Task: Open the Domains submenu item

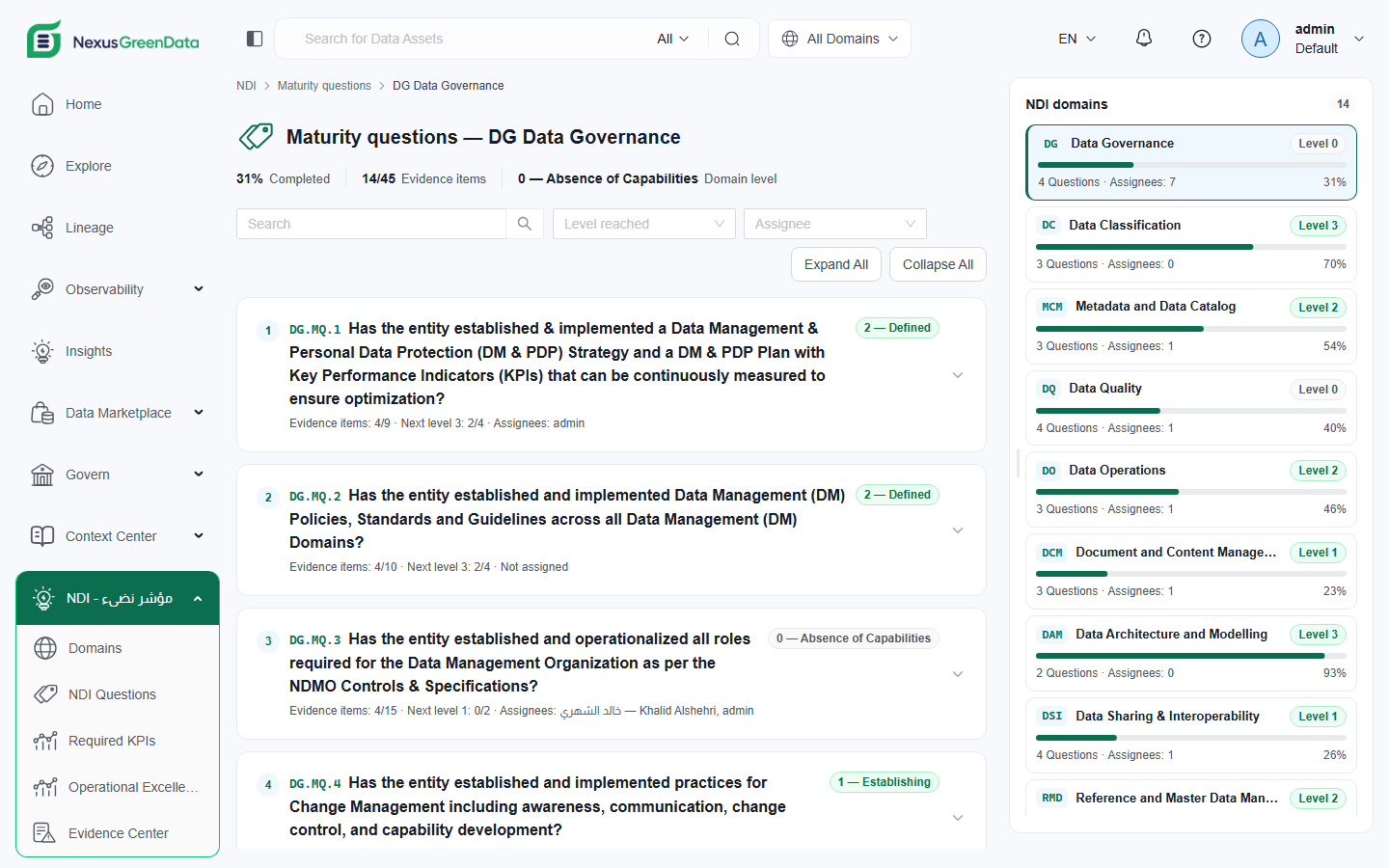Action: (x=118, y=648)
